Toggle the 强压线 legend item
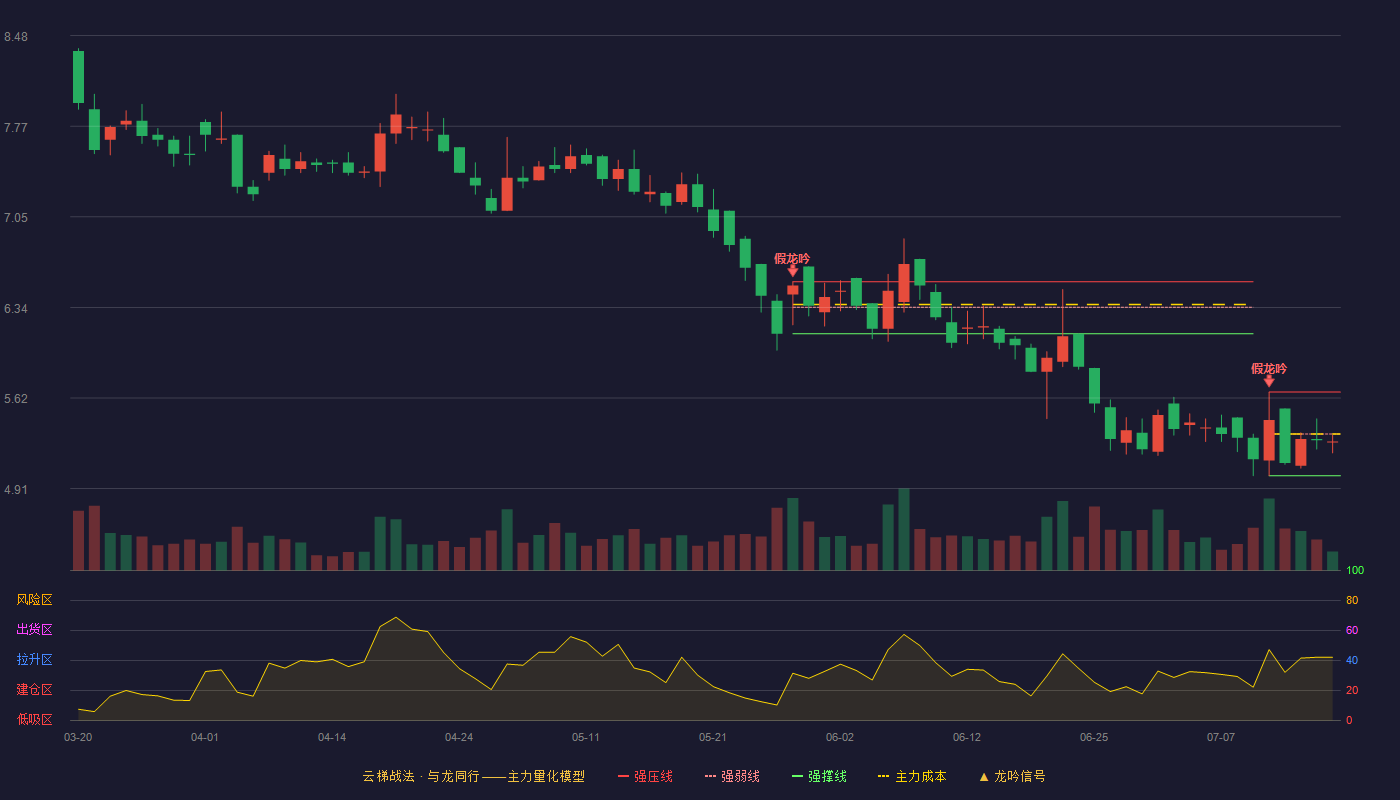 pyautogui.click(x=645, y=776)
